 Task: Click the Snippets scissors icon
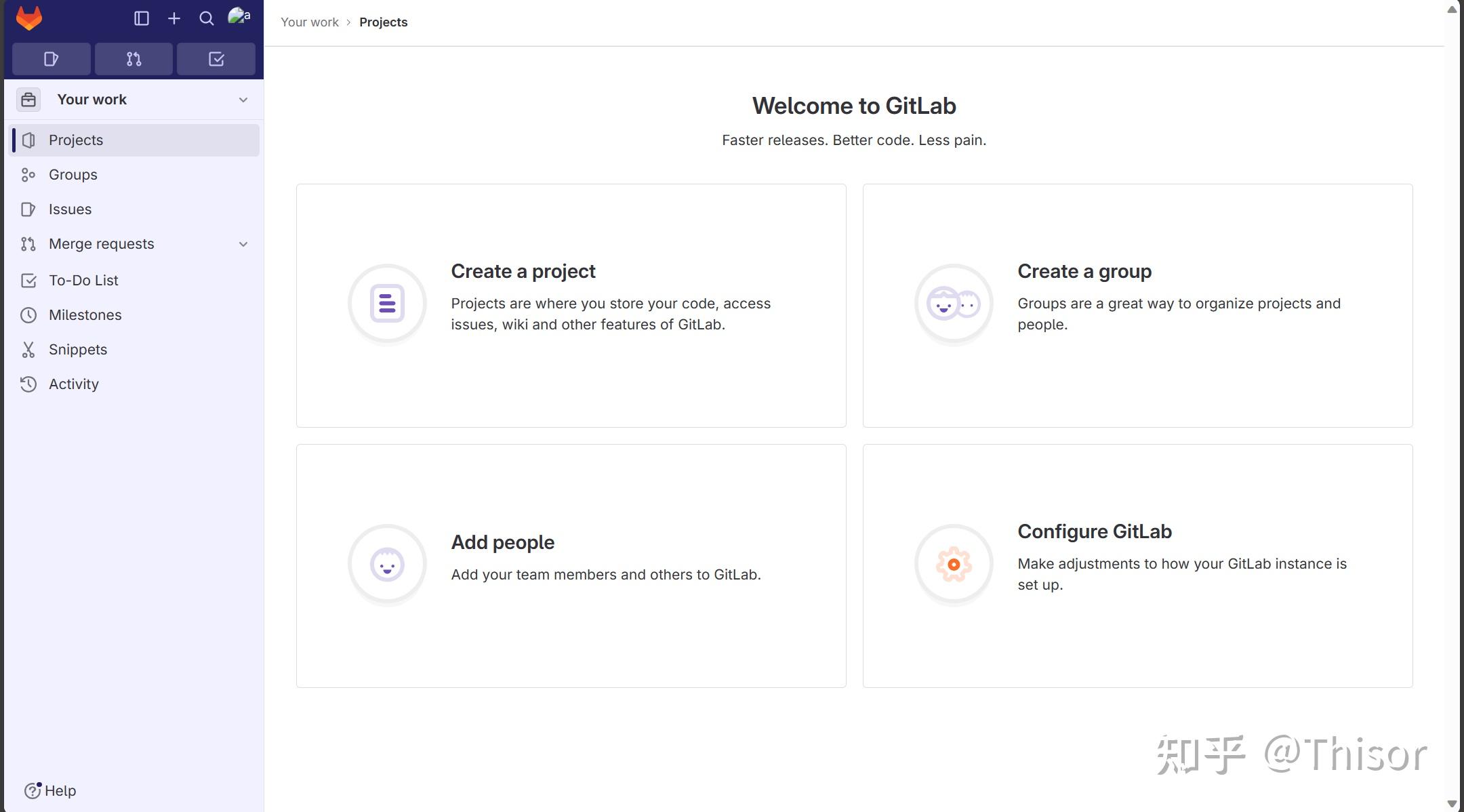point(28,349)
